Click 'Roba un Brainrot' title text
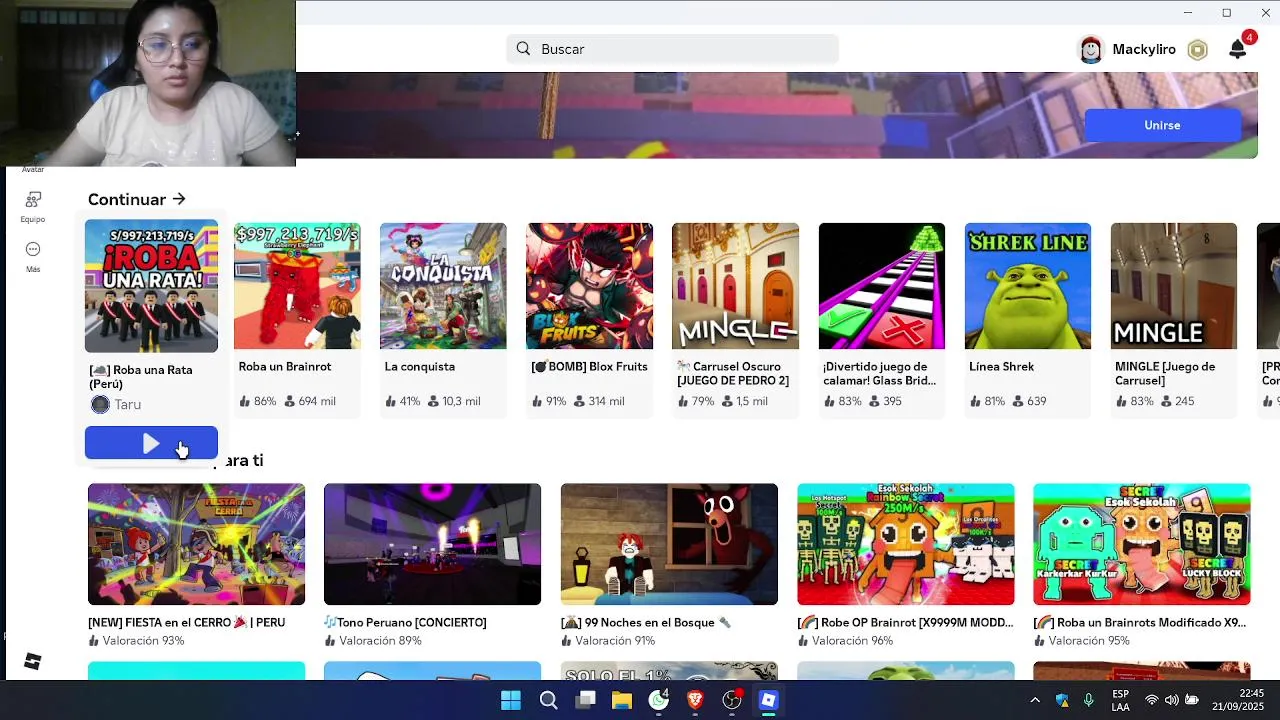 click(x=284, y=367)
